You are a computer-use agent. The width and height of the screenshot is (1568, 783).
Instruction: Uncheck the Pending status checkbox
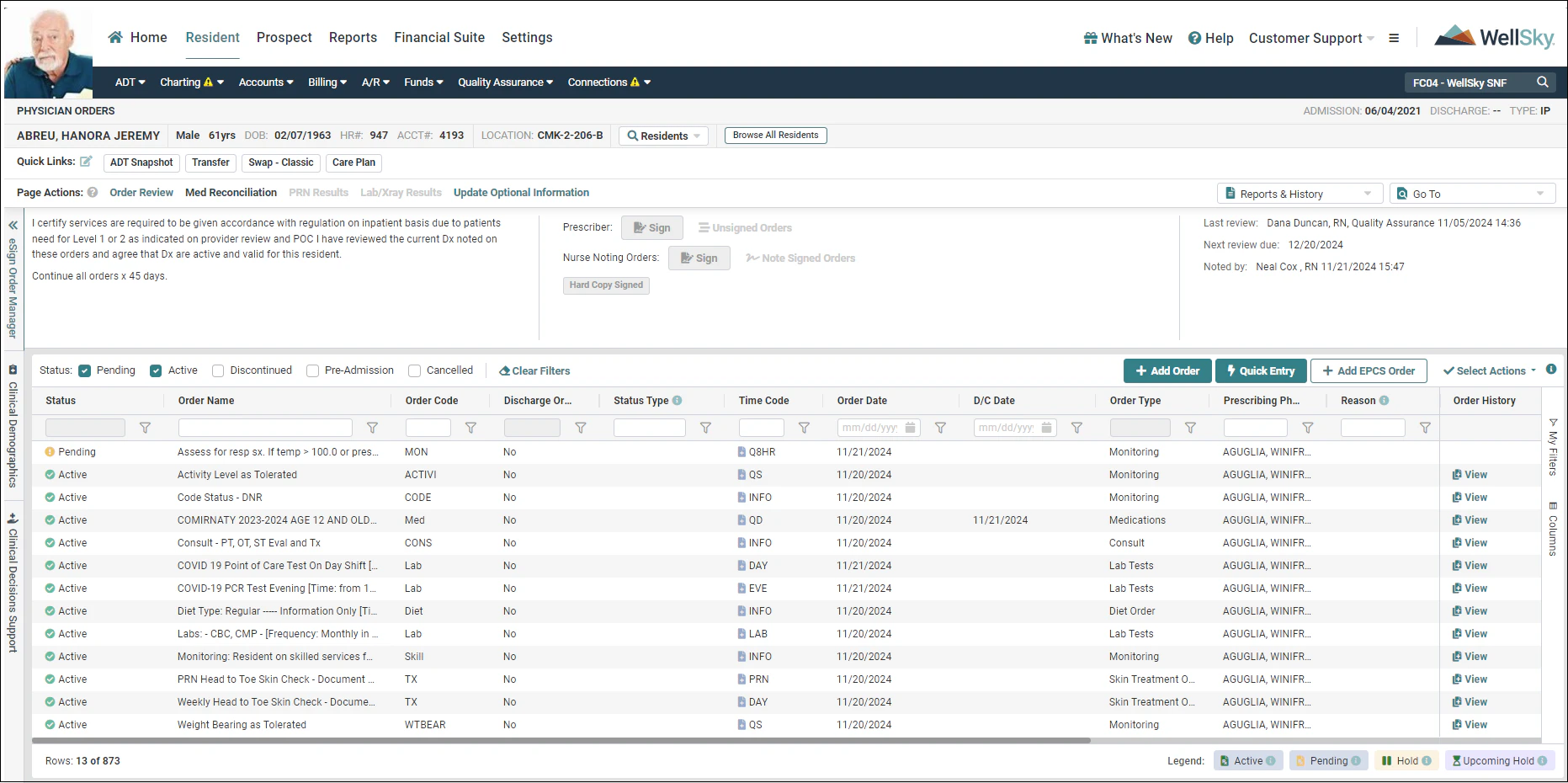tap(85, 370)
